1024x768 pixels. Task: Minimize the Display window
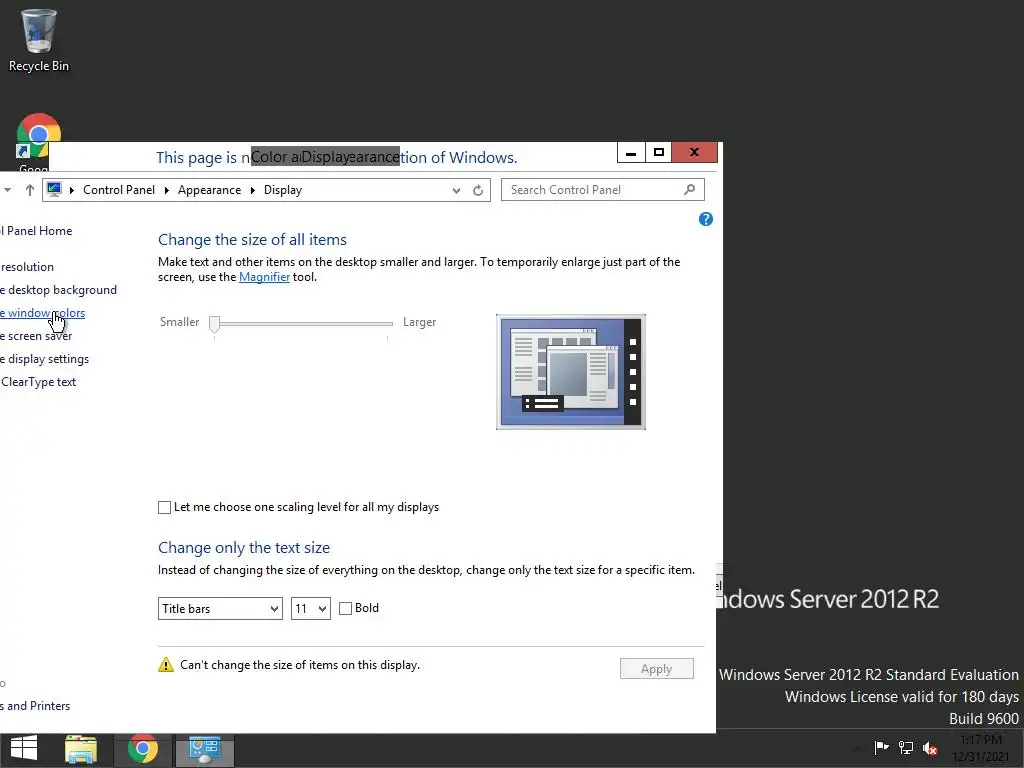(x=631, y=153)
